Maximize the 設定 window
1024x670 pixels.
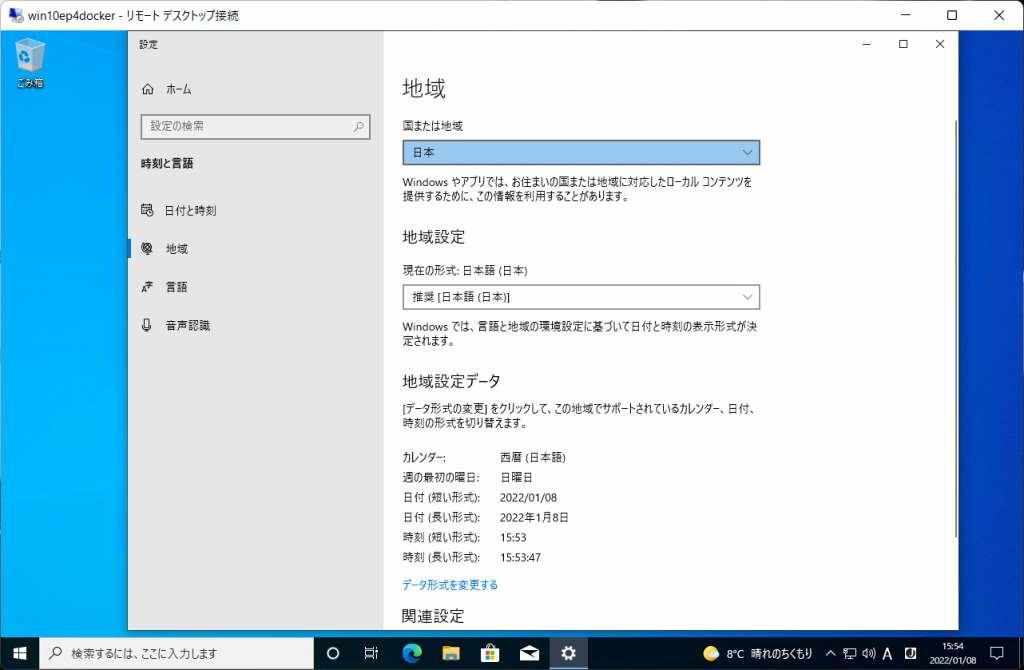coord(903,44)
